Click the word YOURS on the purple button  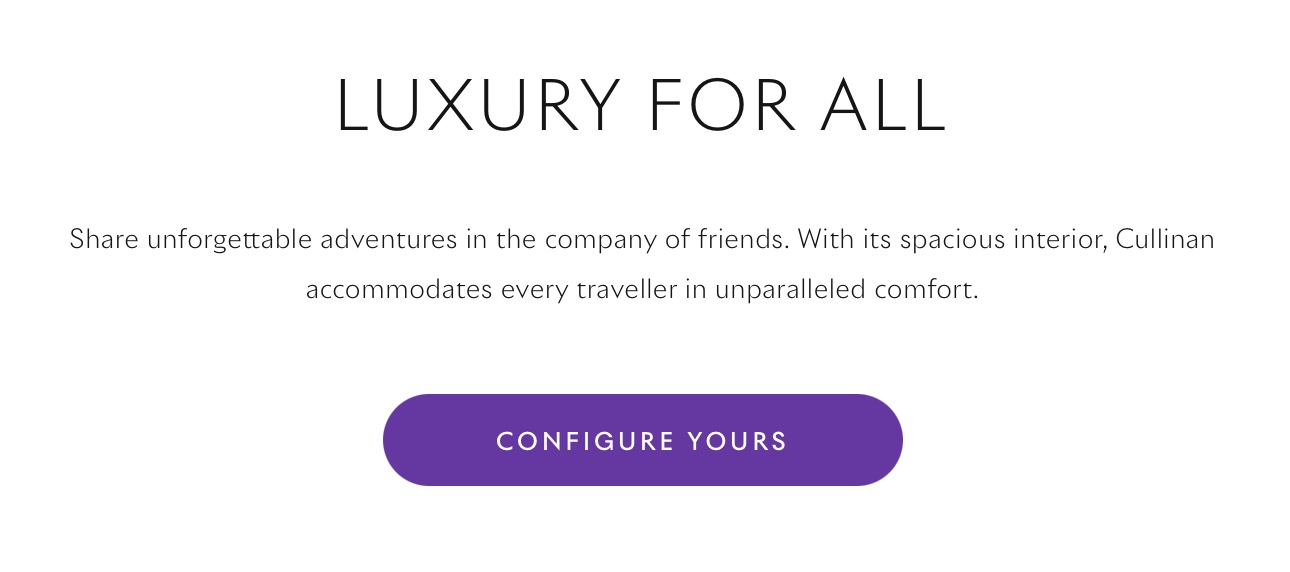point(739,441)
